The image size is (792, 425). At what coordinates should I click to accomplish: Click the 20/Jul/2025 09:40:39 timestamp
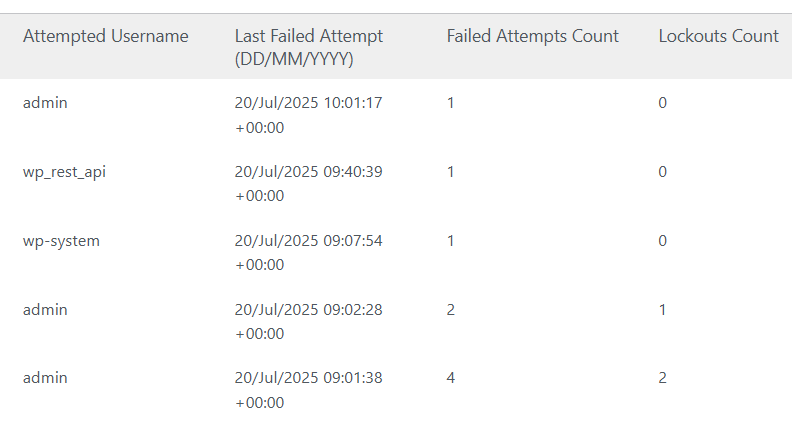tap(309, 183)
